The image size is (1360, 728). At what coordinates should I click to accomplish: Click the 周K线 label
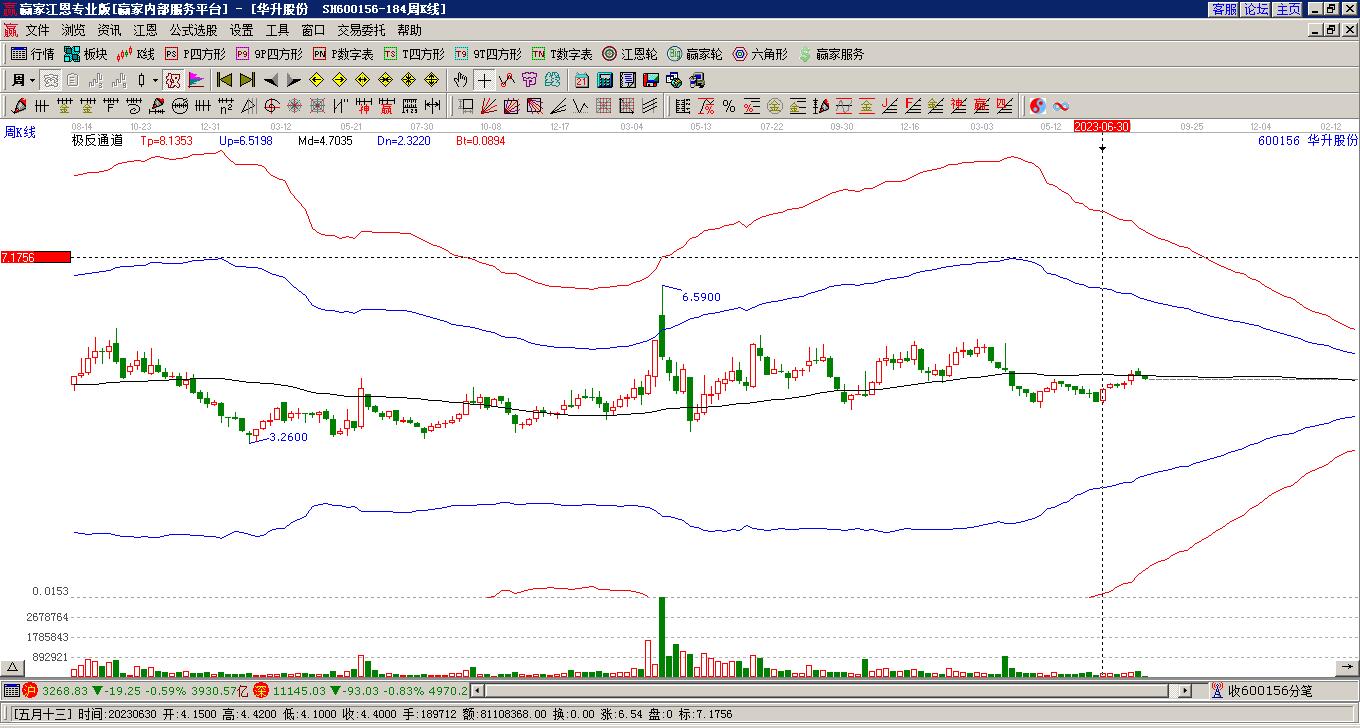(x=20, y=132)
